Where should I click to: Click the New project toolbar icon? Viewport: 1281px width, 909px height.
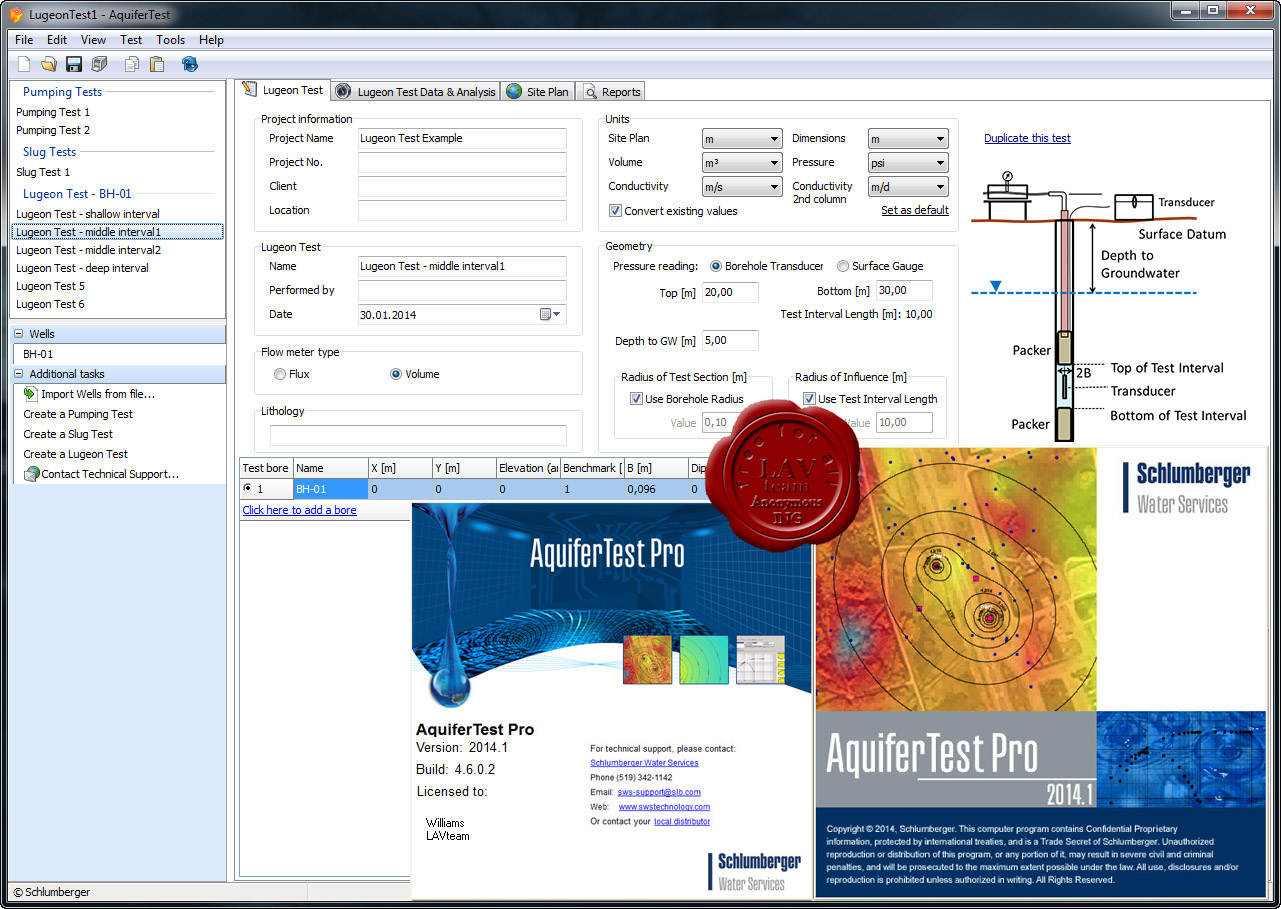[25, 65]
